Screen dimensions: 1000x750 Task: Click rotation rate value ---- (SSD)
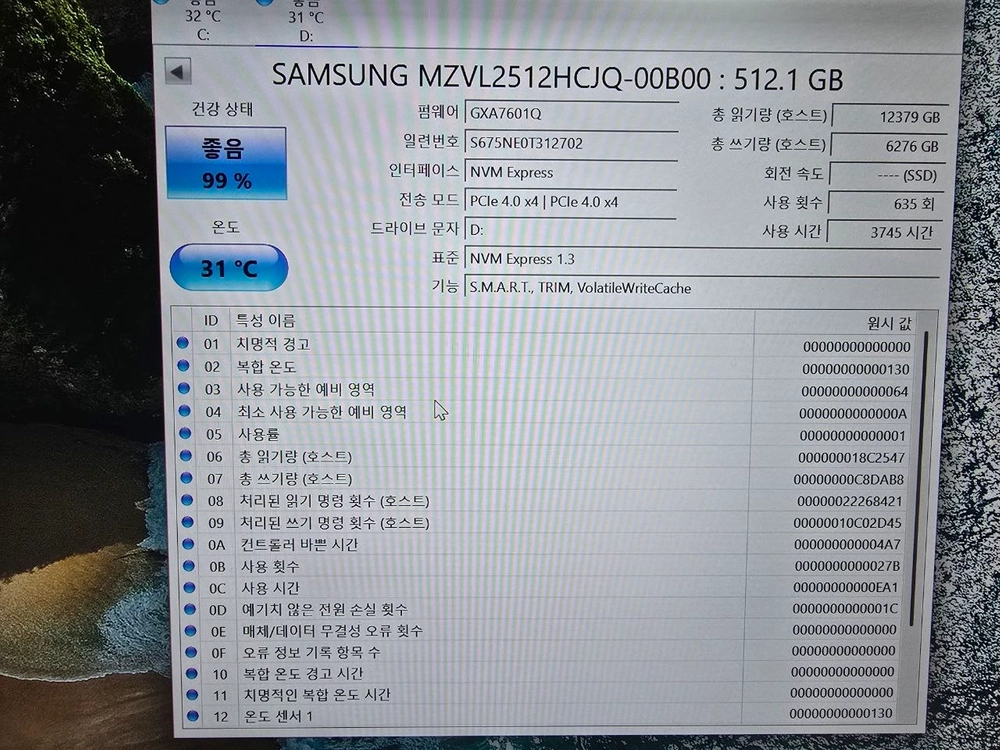(886, 175)
